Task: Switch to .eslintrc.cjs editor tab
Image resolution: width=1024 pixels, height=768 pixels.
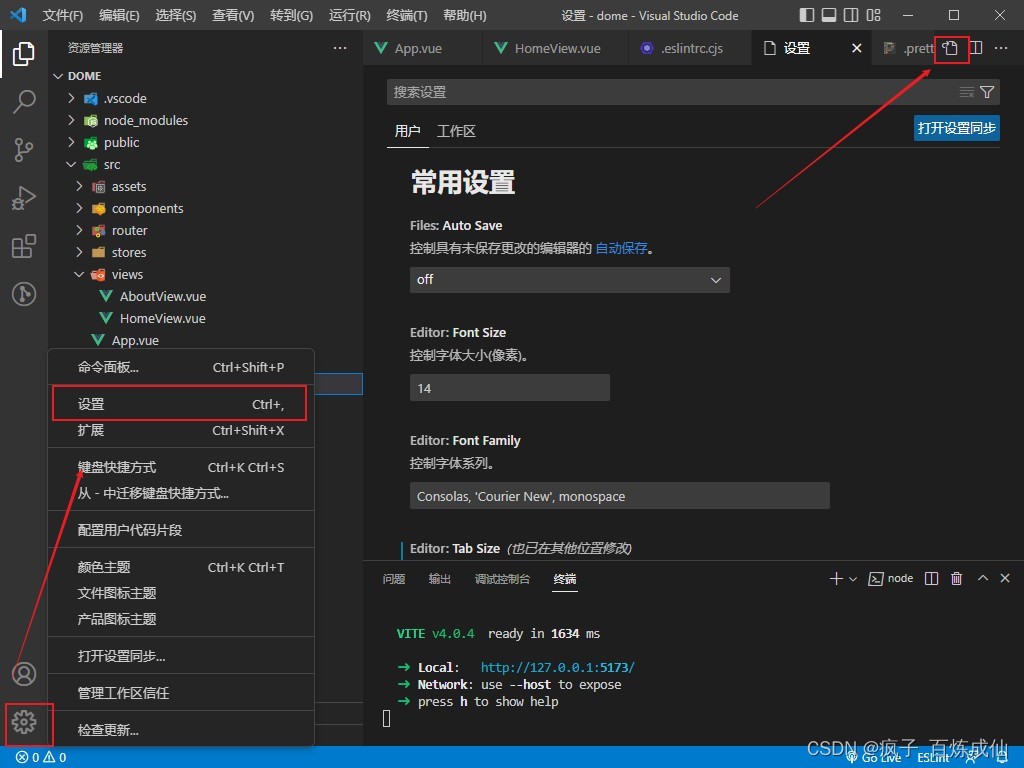Action: click(x=691, y=48)
